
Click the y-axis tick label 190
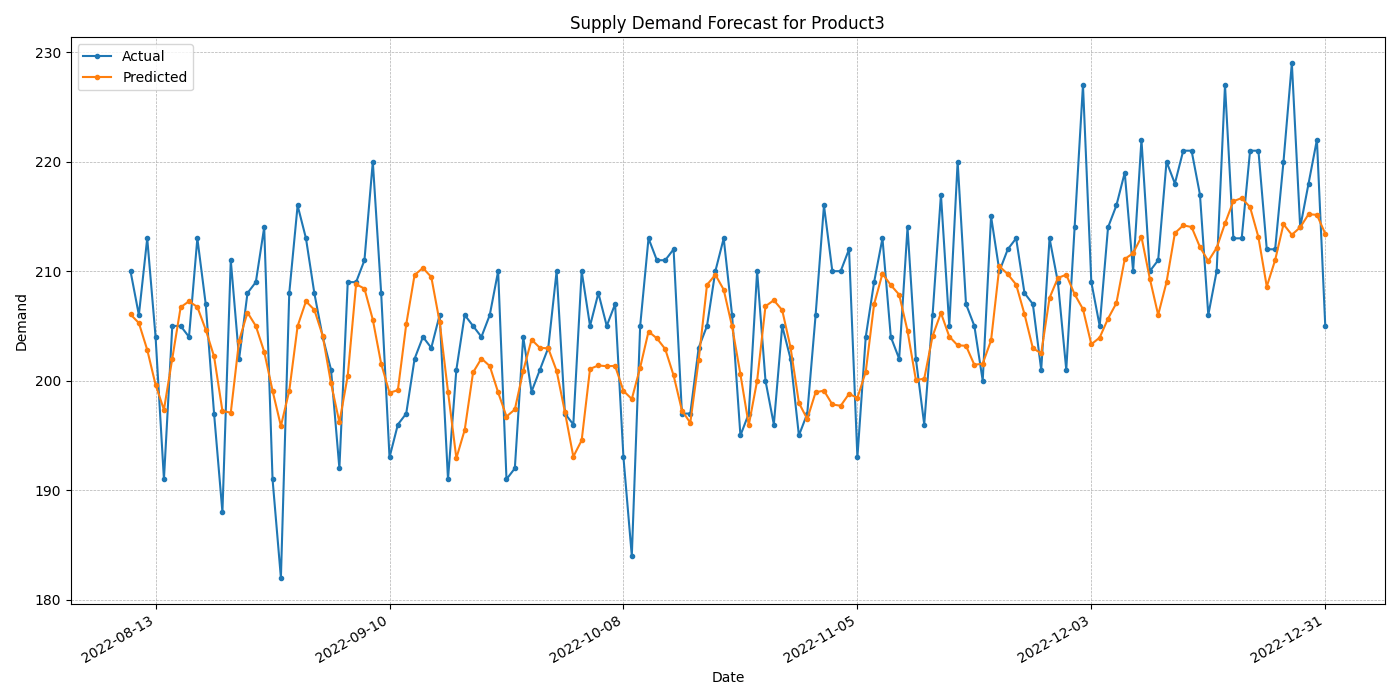click(48, 491)
